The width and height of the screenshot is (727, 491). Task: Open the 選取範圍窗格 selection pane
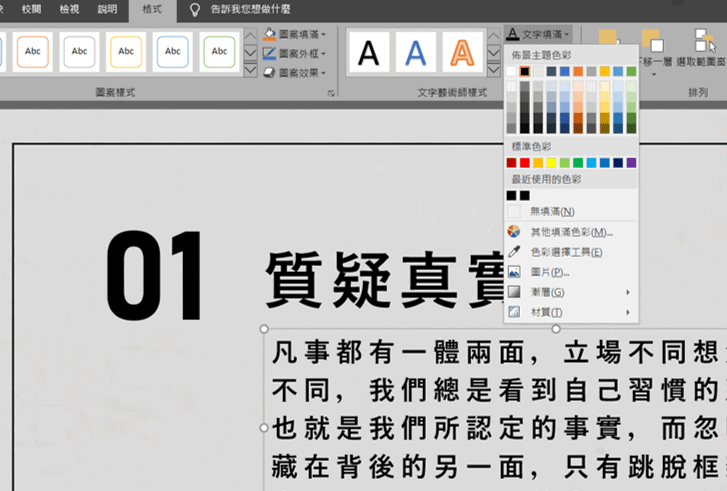click(701, 49)
